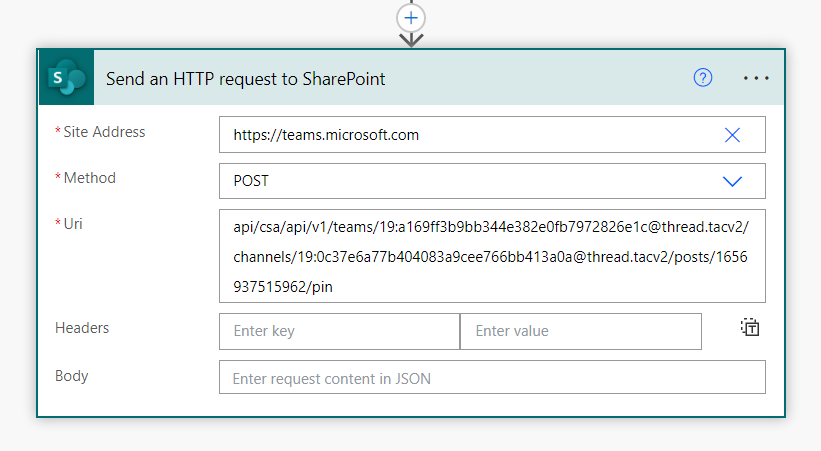Image resolution: width=821 pixels, height=451 pixels.
Task: Open the ellipsis more-options menu
Action: tap(757, 78)
